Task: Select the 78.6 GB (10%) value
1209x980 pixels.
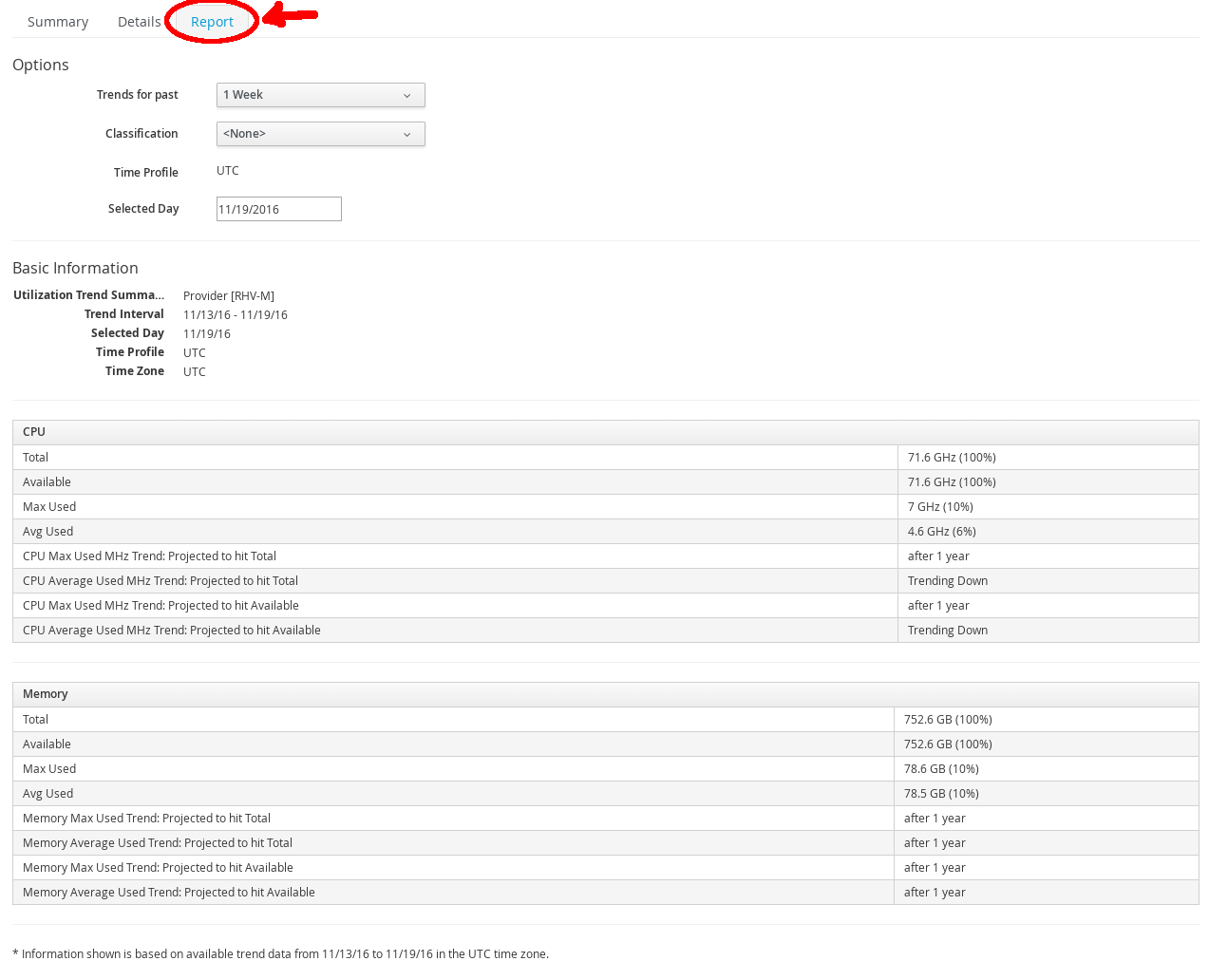Action: pos(941,769)
